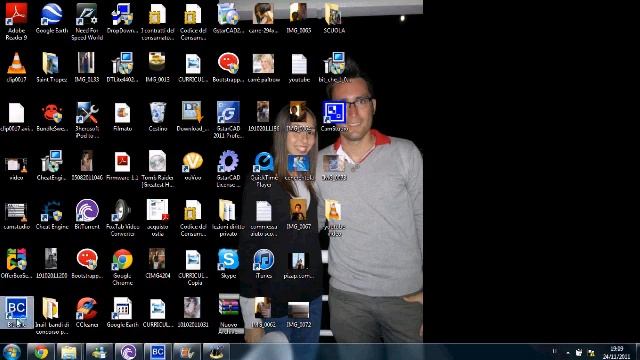Select the VLC cone clip0017 file

(x=16, y=67)
